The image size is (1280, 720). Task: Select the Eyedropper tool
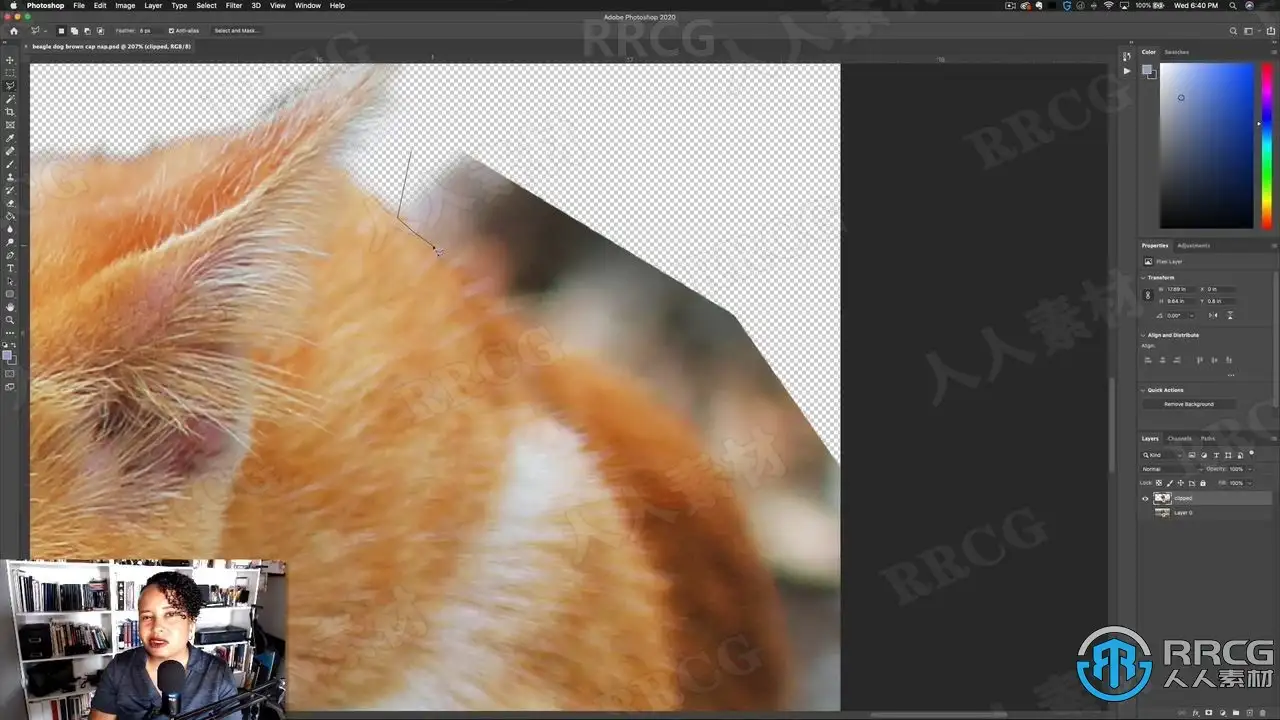pos(10,138)
